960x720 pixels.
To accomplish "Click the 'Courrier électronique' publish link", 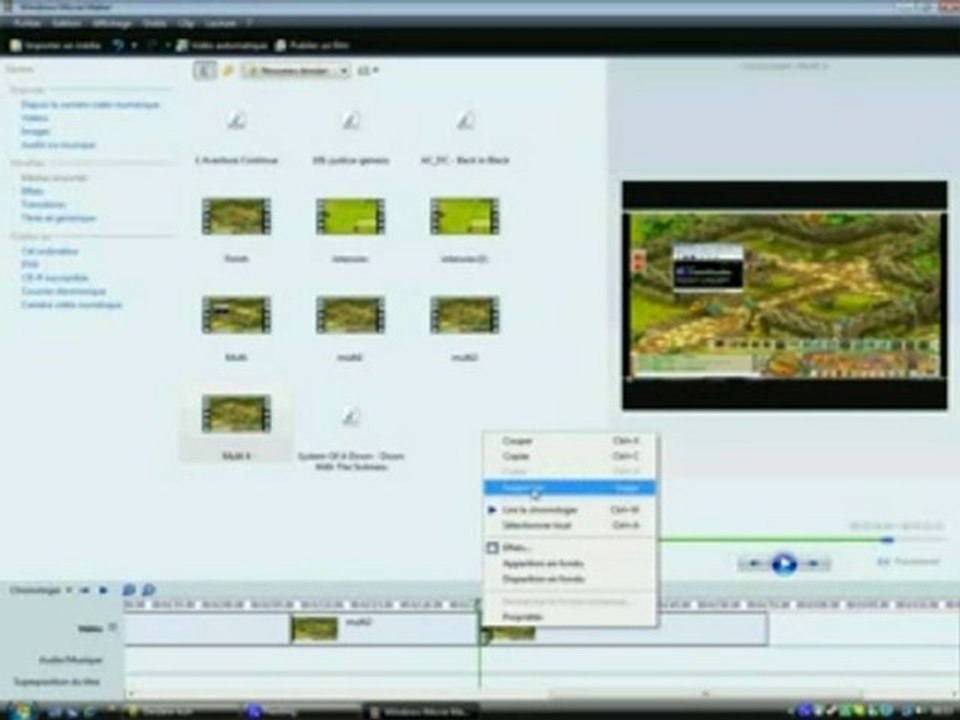I will tap(64, 291).
